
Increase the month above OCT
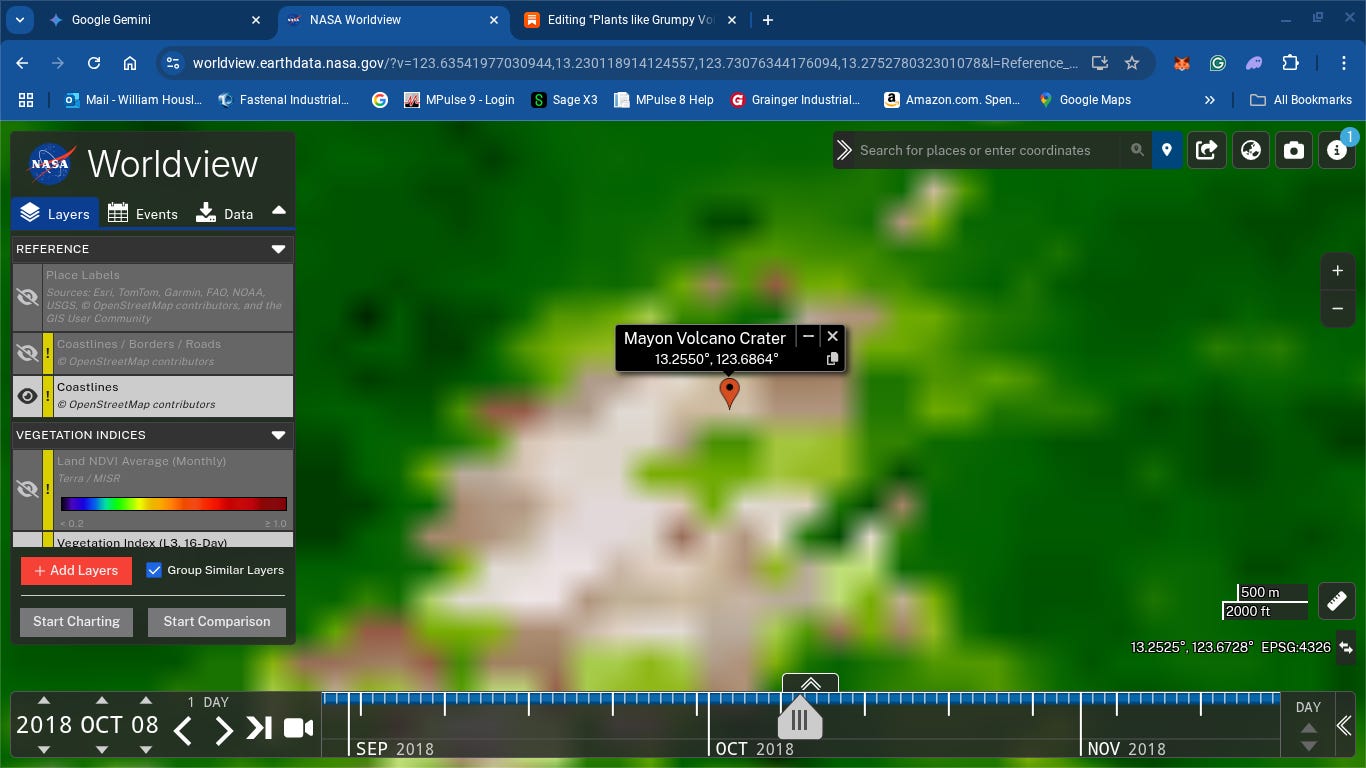pyautogui.click(x=102, y=701)
